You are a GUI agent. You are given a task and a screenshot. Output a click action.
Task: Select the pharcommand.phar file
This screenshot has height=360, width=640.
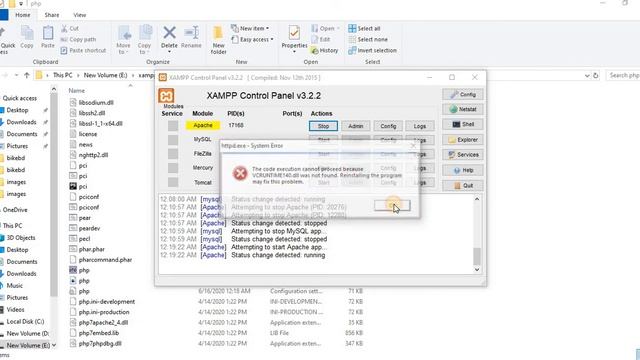pyautogui.click(x=105, y=260)
